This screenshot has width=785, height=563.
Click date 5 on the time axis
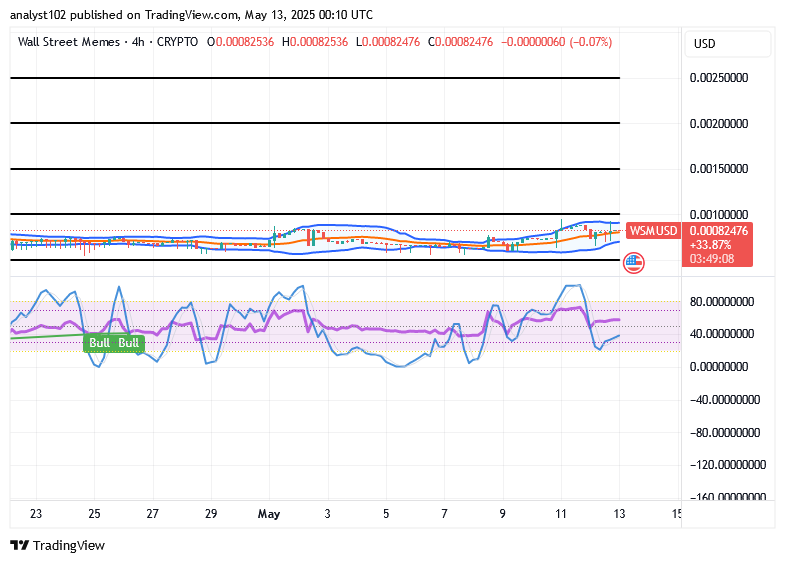tap(386, 514)
